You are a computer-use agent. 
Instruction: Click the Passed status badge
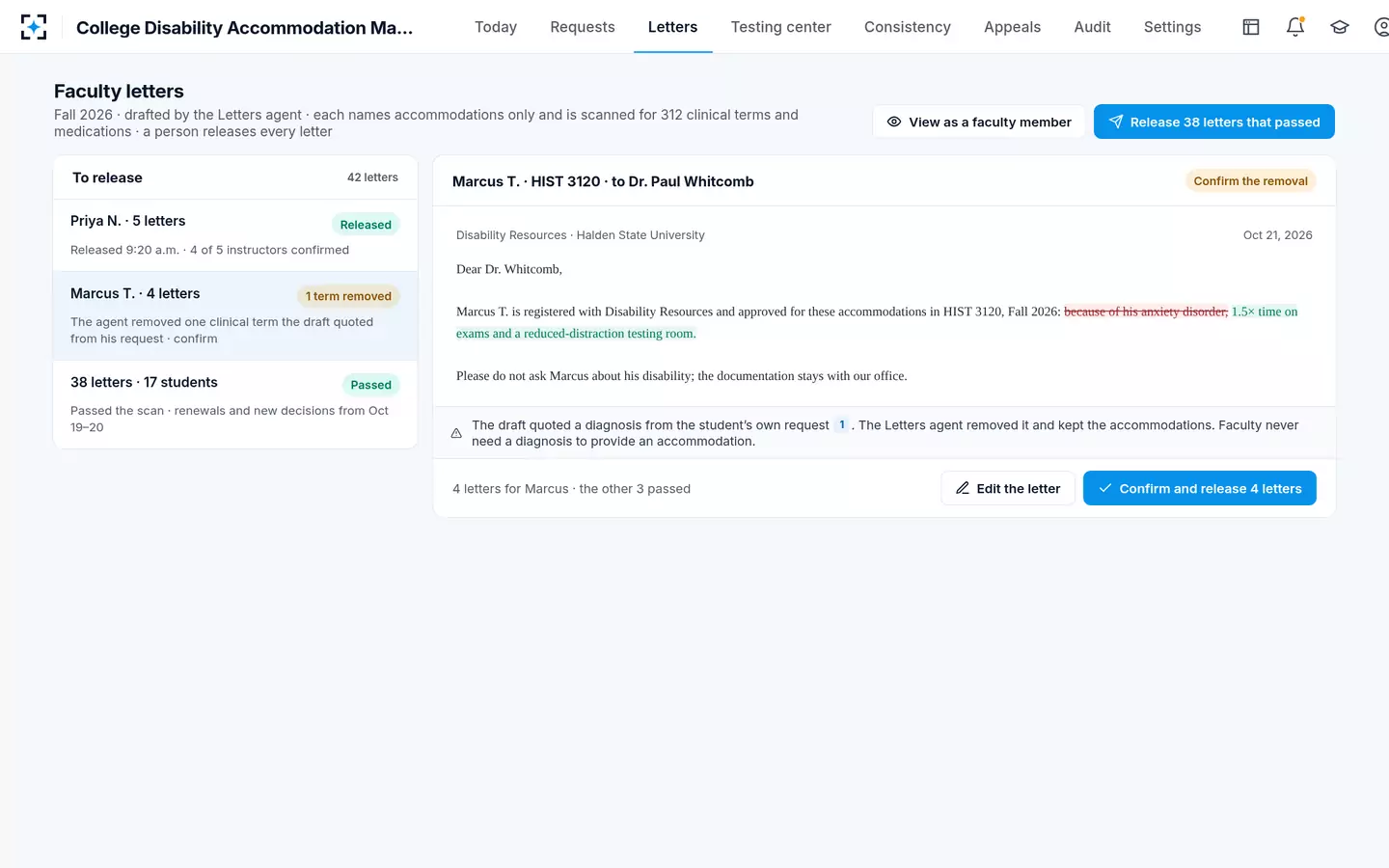tap(371, 385)
